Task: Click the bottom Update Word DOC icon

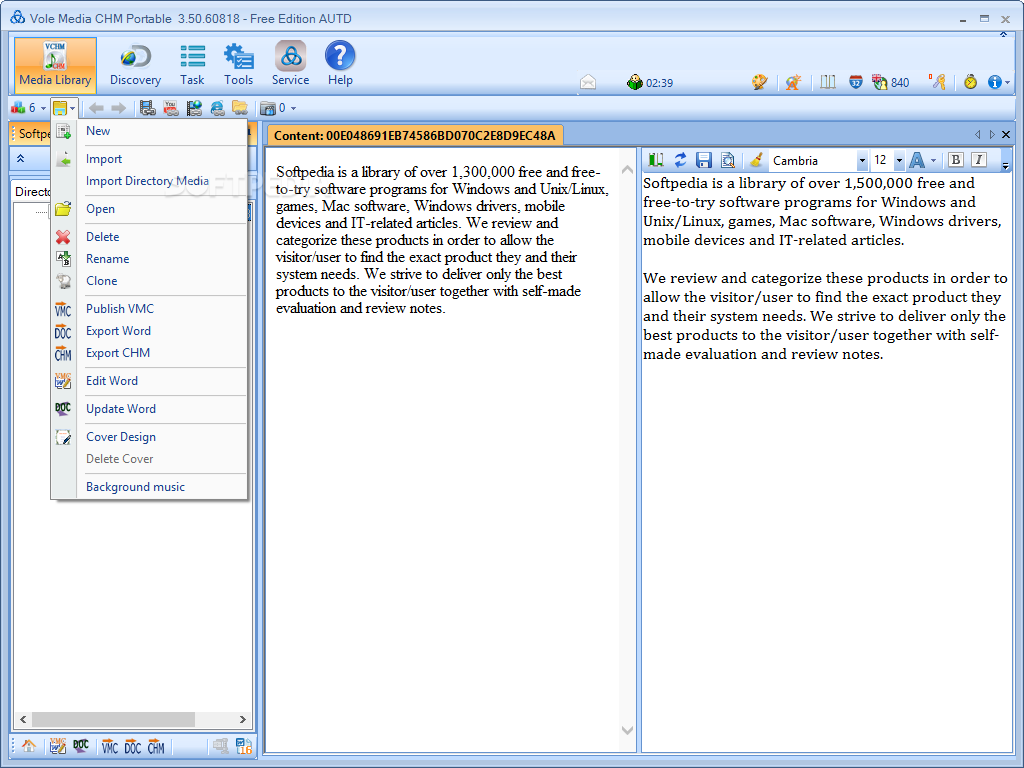Action: [x=81, y=746]
